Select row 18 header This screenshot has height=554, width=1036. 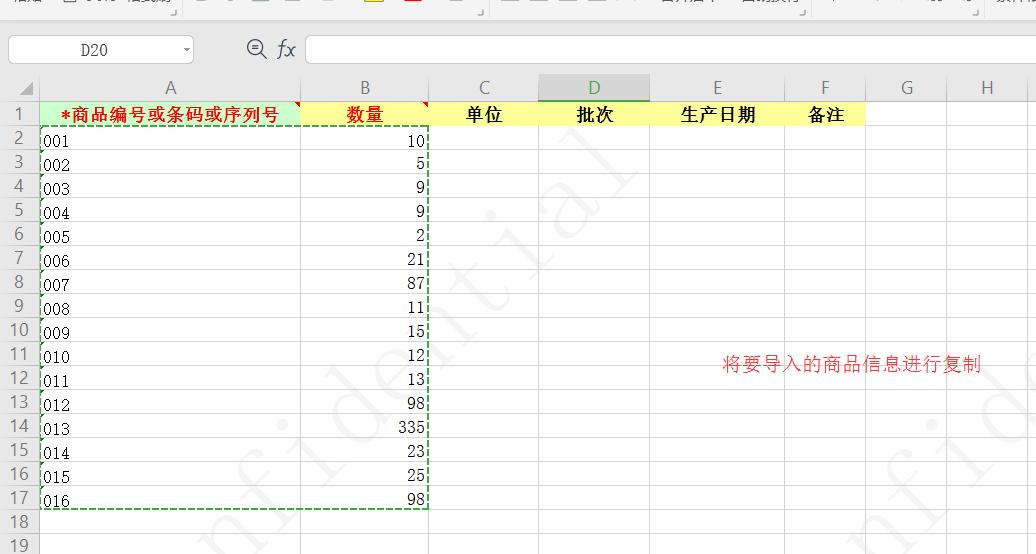[19, 522]
